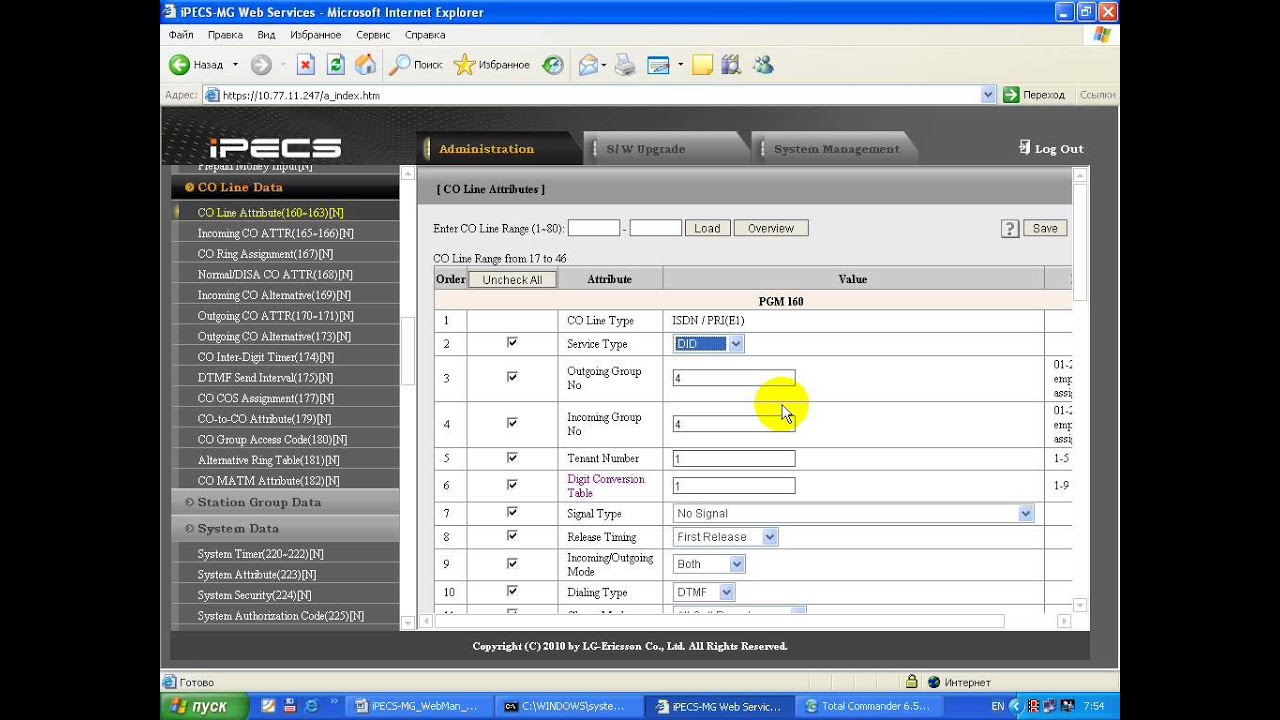Viewport: 1280px width, 720px height.
Task: Click the Tenant Number value field
Action: coord(735,459)
